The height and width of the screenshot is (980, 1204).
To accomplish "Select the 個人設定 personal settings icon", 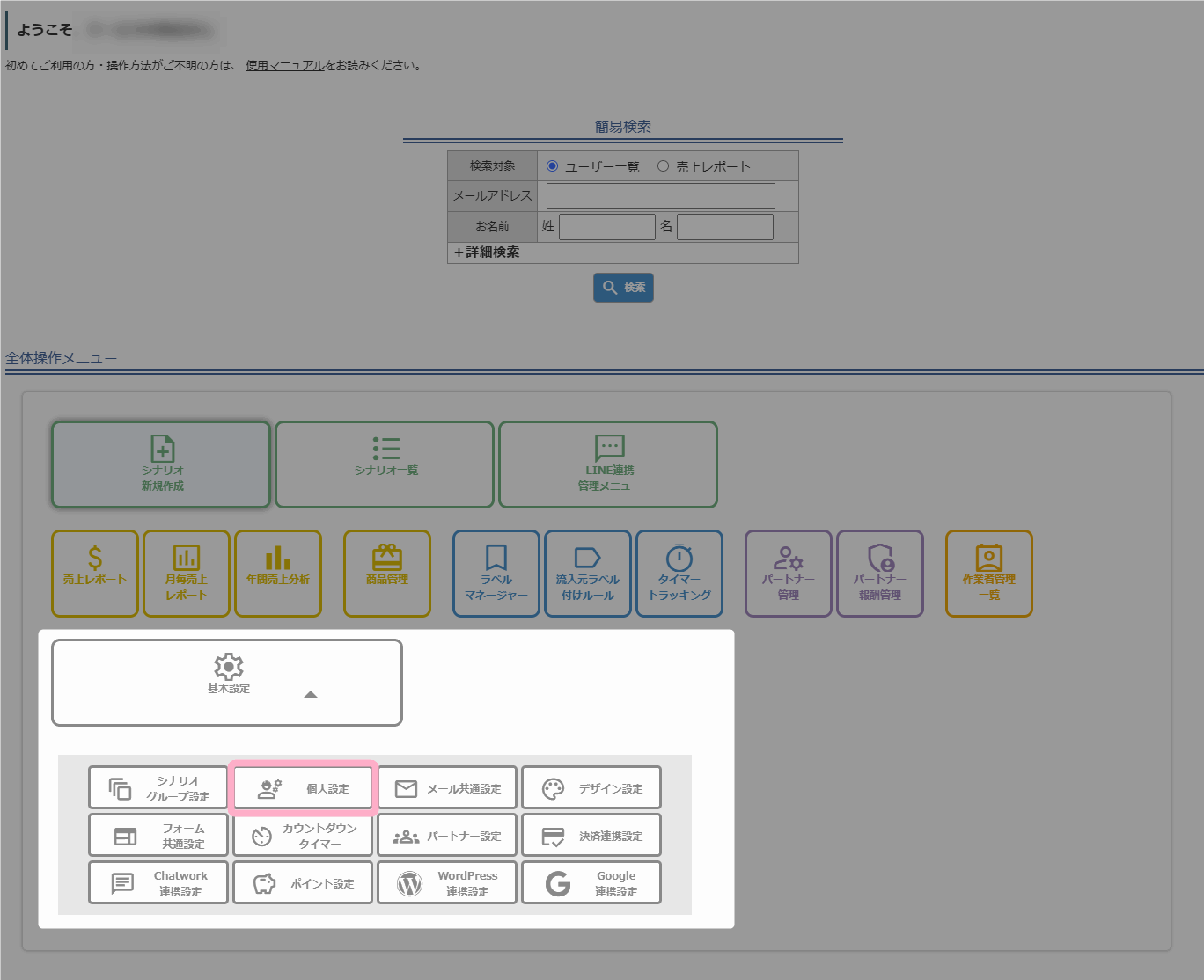I will pyautogui.click(x=302, y=787).
